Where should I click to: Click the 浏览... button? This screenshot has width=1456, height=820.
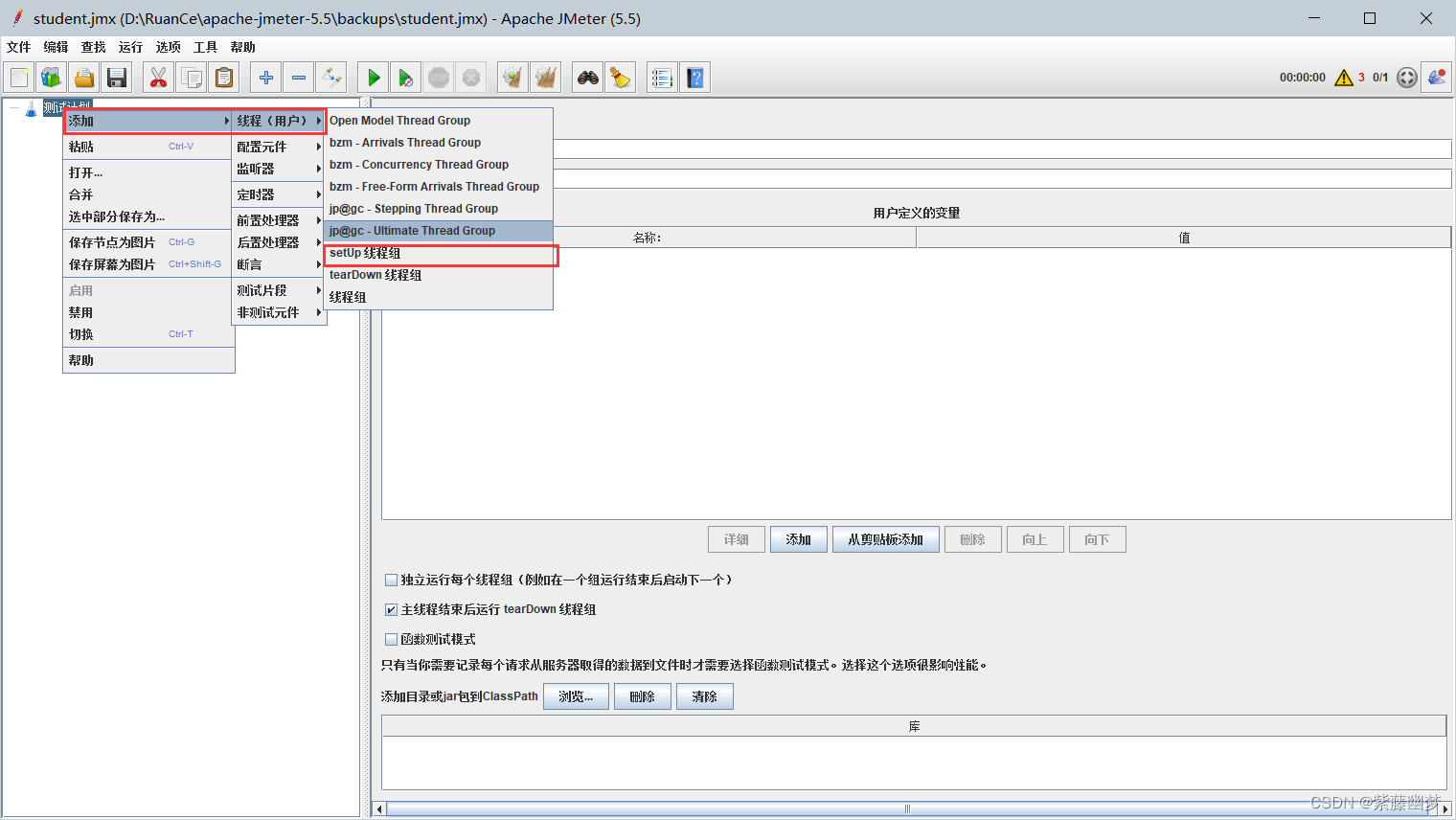pos(576,696)
